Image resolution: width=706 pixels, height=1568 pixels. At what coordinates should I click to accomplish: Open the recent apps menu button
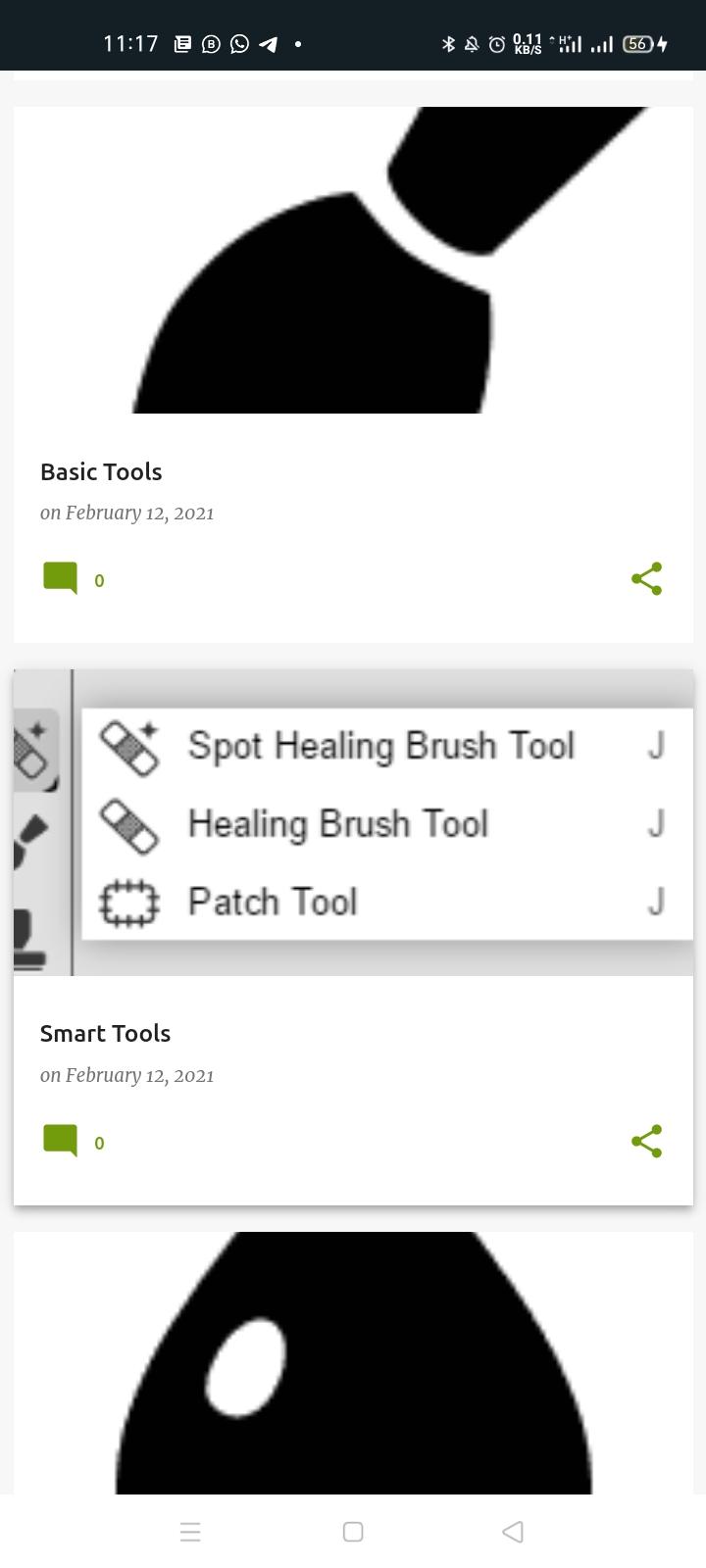tap(190, 1532)
